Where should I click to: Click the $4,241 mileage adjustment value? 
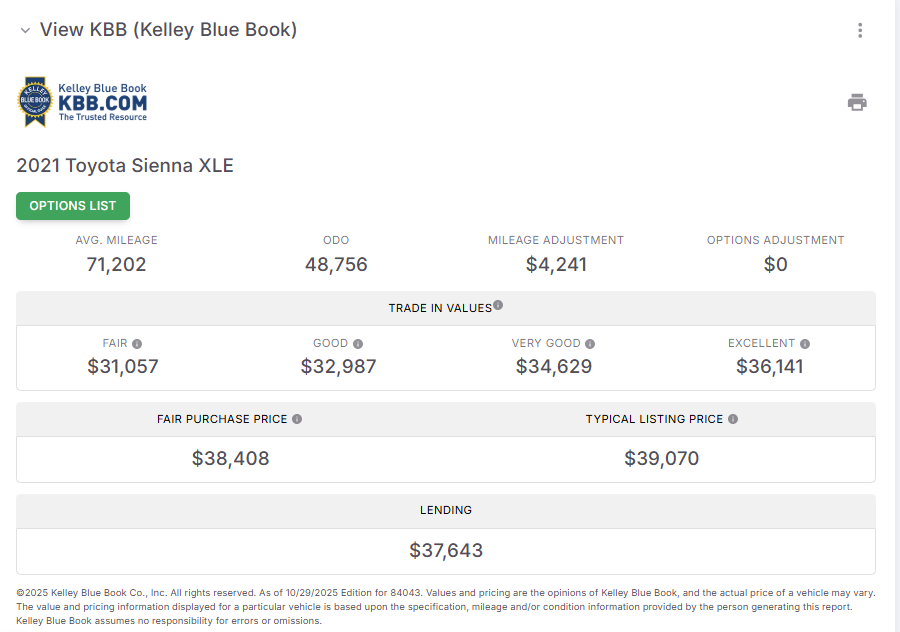(x=556, y=265)
